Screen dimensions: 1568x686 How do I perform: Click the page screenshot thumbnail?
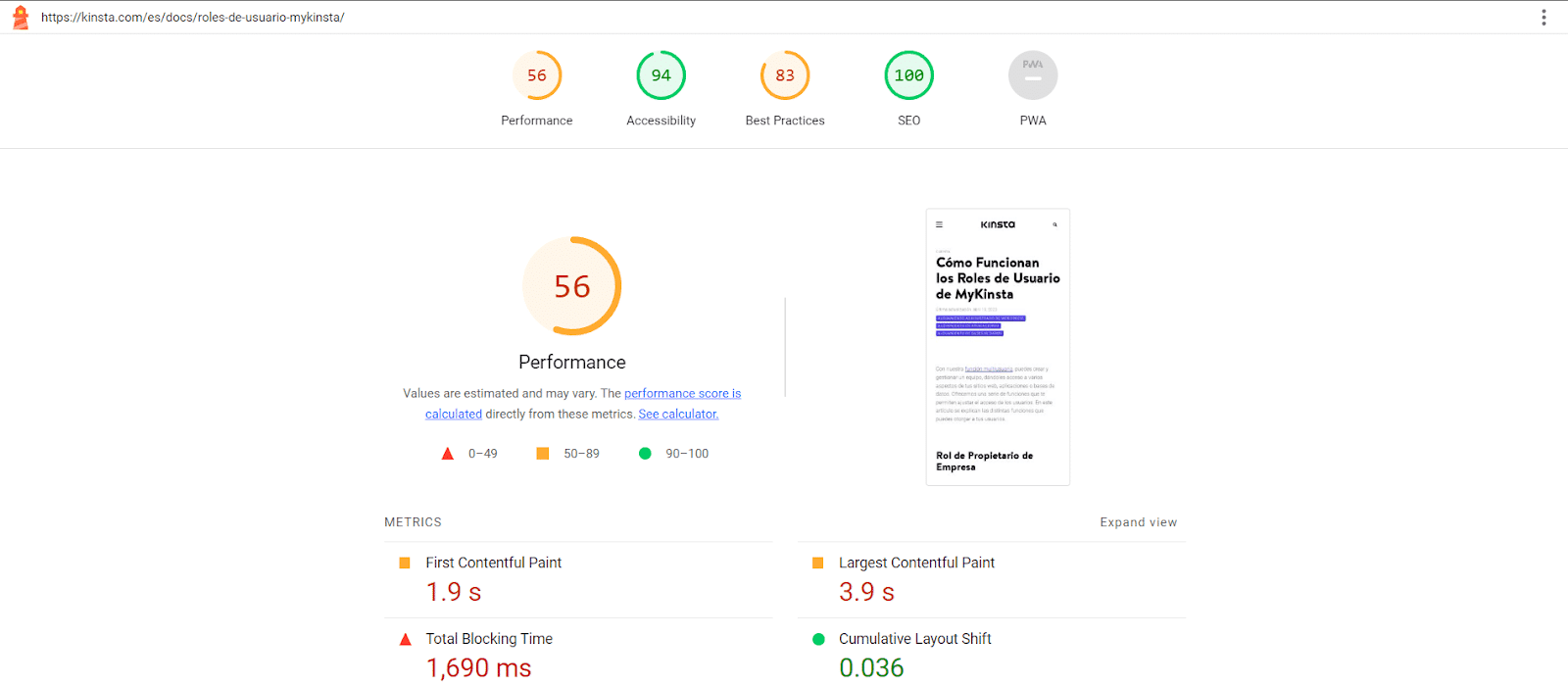[x=998, y=347]
